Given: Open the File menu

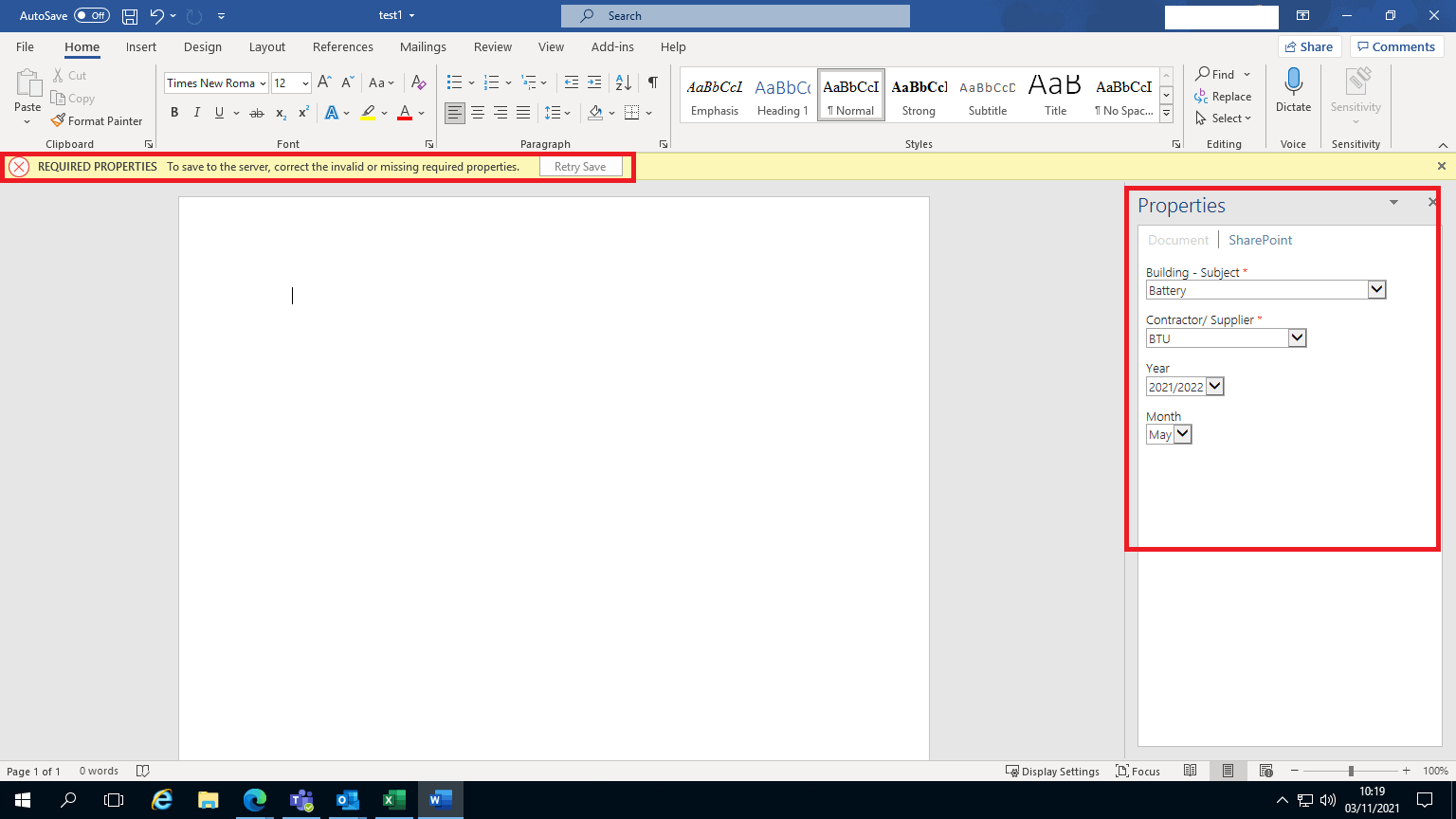Looking at the screenshot, I should pyautogui.click(x=26, y=46).
